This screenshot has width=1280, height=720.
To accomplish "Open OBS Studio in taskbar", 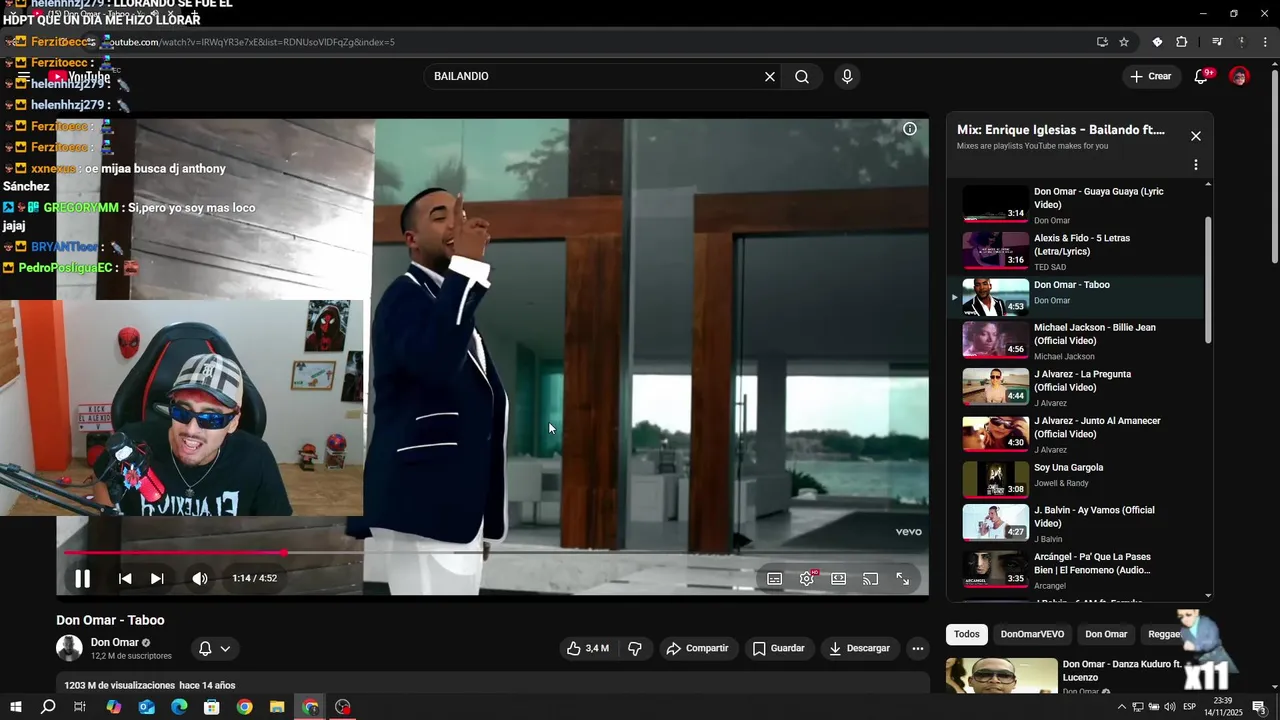I will (x=343, y=707).
